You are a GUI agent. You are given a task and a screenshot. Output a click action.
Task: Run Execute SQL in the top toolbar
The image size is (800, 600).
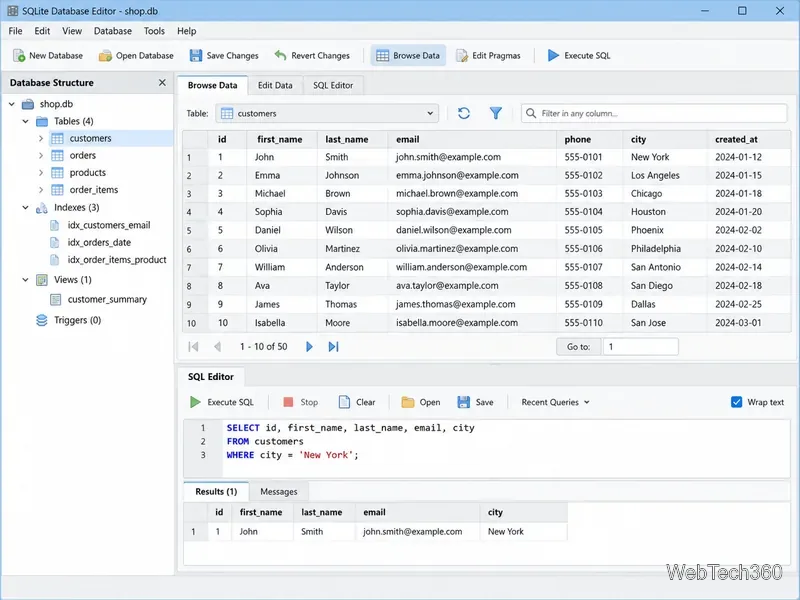(579, 56)
